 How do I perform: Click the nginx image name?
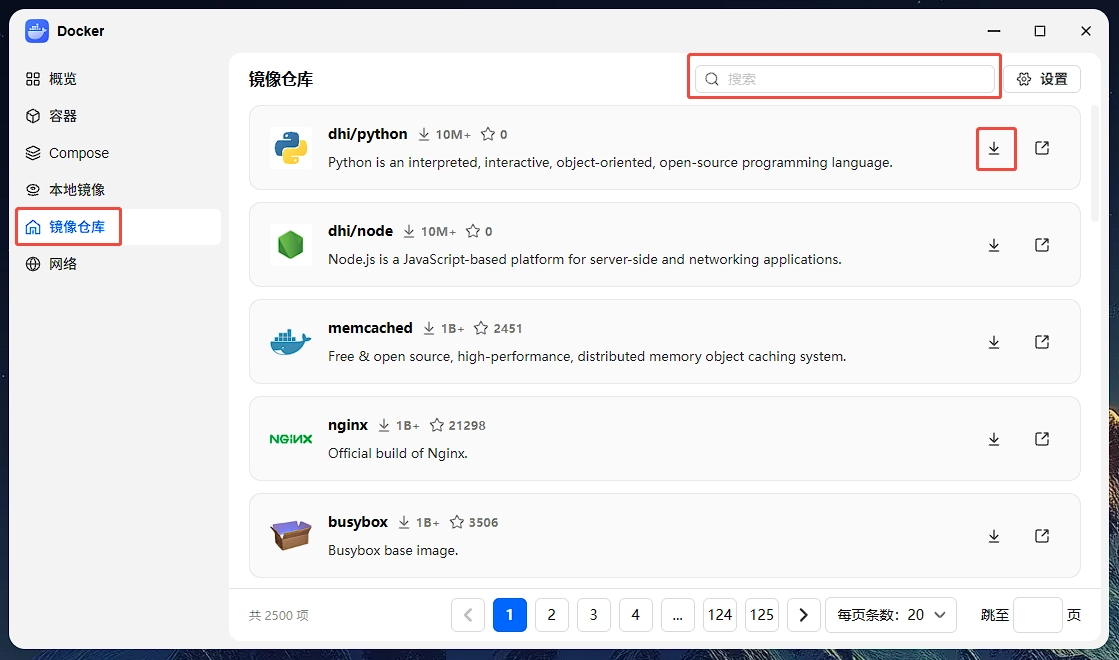click(348, 425)
